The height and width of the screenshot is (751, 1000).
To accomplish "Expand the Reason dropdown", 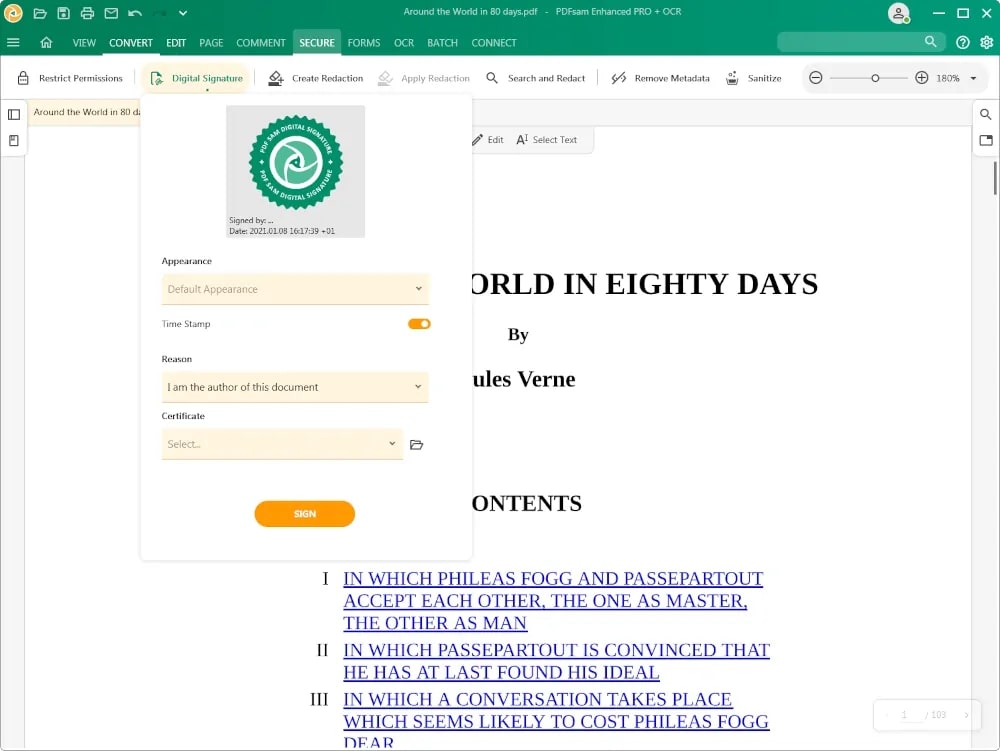I will pos(295,386).
